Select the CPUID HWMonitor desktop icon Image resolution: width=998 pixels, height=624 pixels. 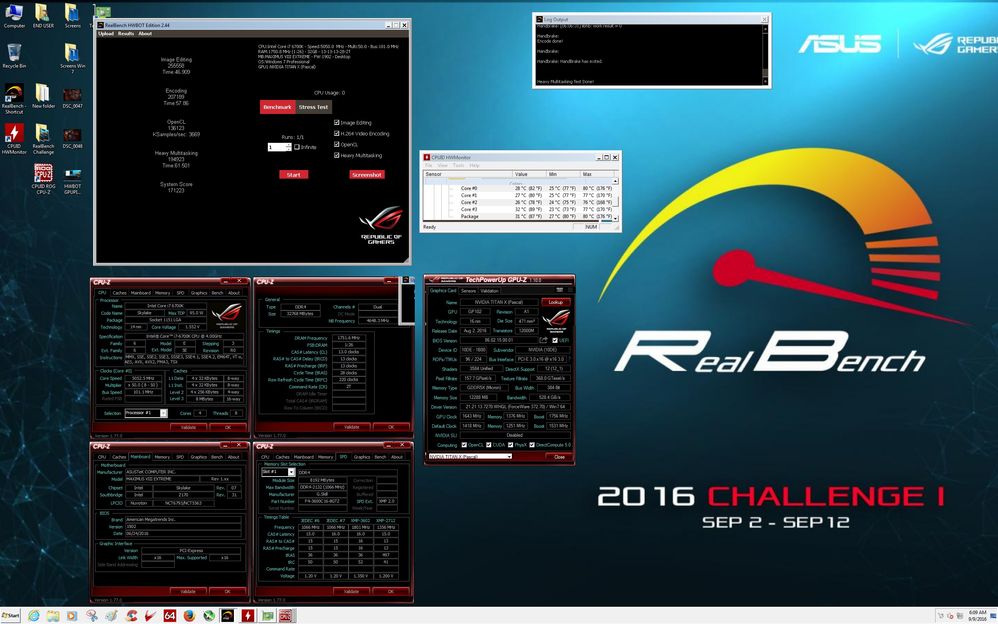pyautogui.click(x=14, y=139)
